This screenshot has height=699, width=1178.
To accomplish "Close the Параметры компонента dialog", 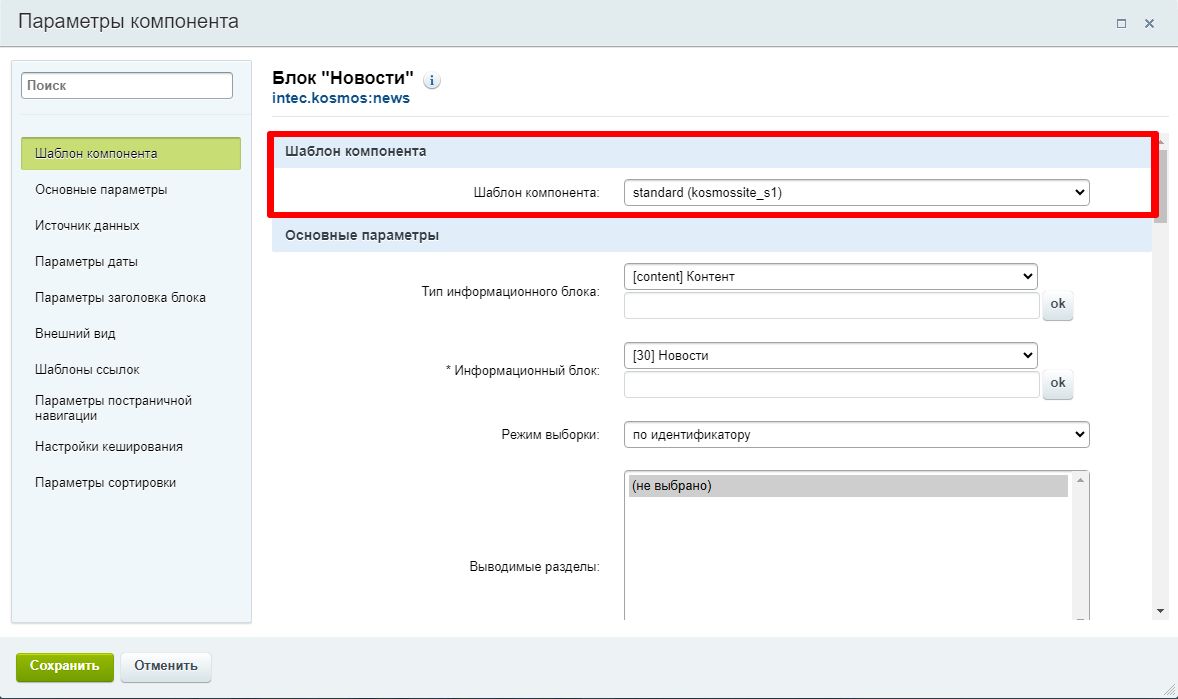I will [1149, 23].
